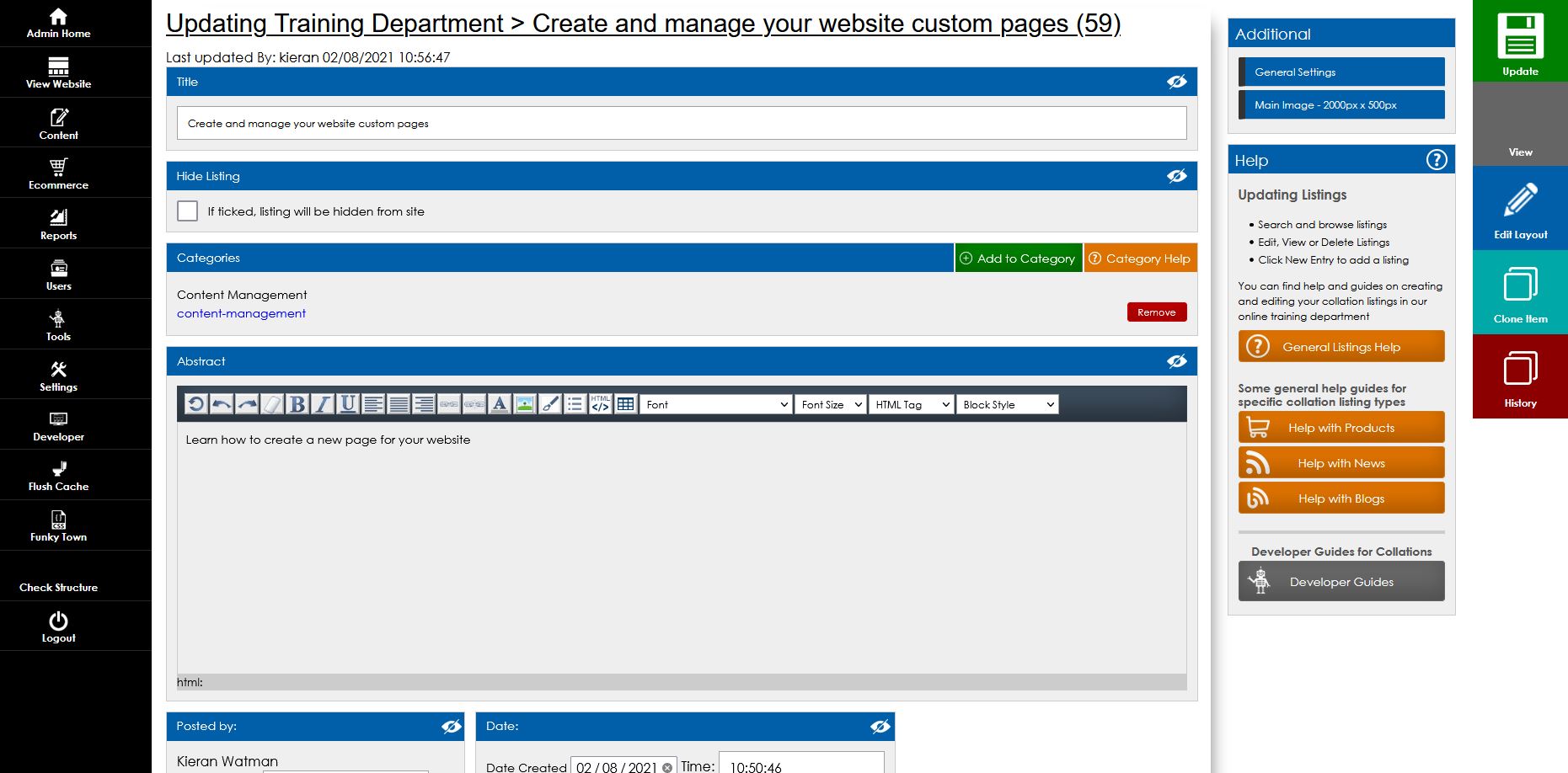Toggle visibility eye on Abstract panel

(x=1176, y=361)
